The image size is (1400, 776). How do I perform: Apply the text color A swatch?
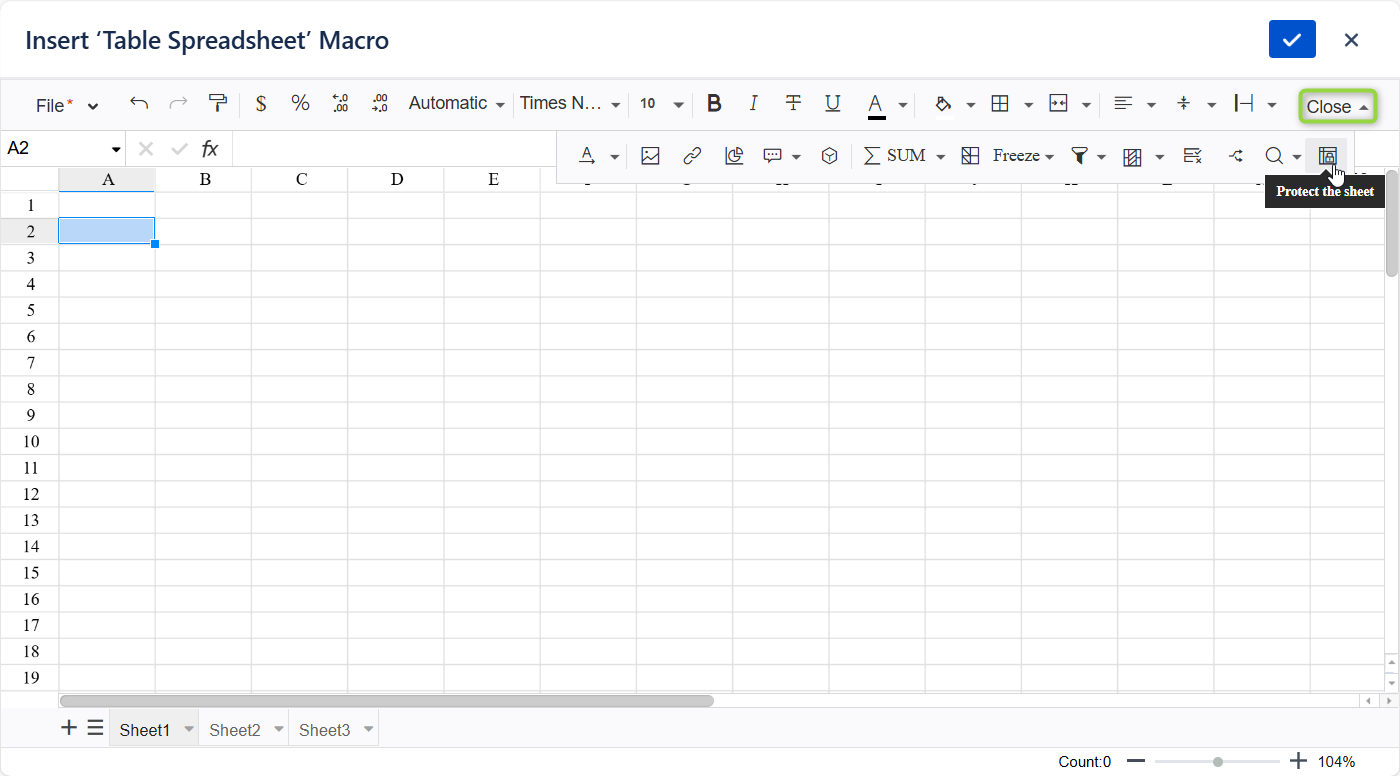pyautogui.click(x=876, y=105)
